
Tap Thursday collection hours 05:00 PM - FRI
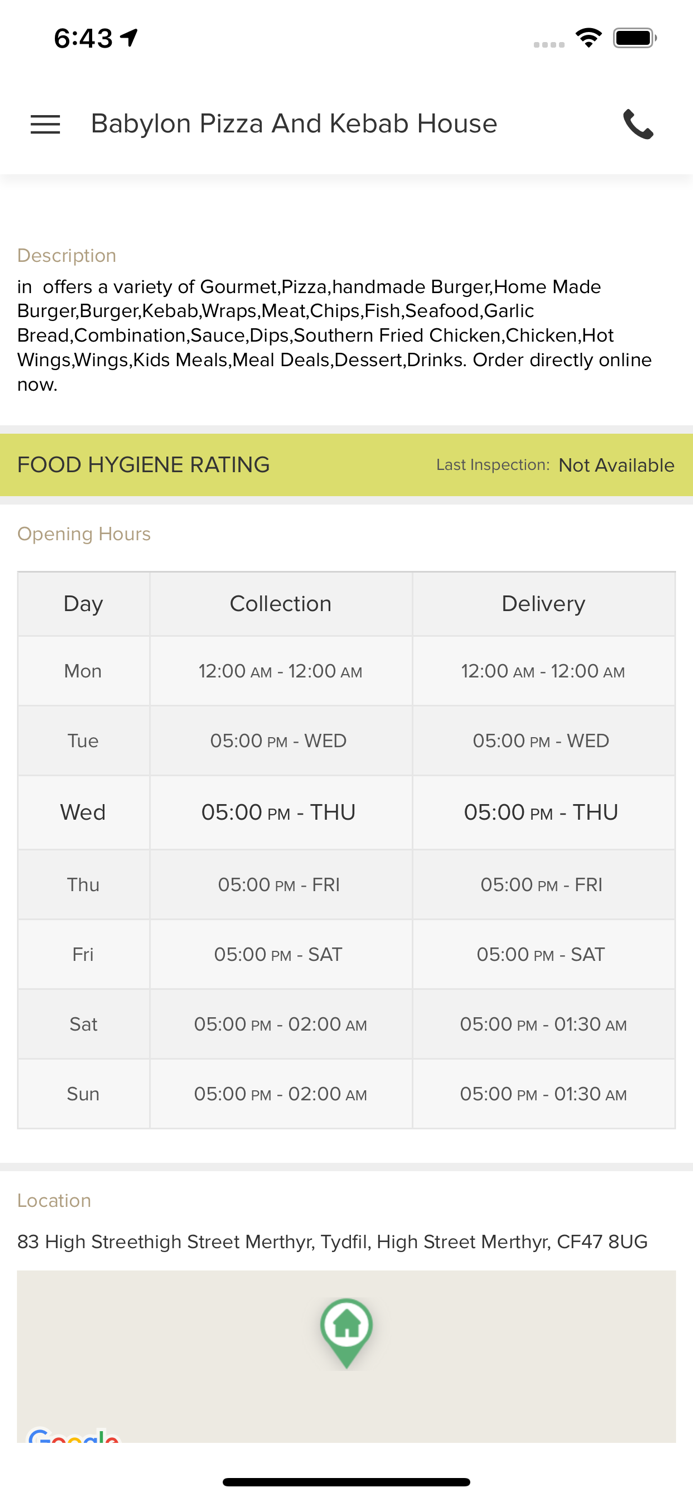click(x=281, y=884)
